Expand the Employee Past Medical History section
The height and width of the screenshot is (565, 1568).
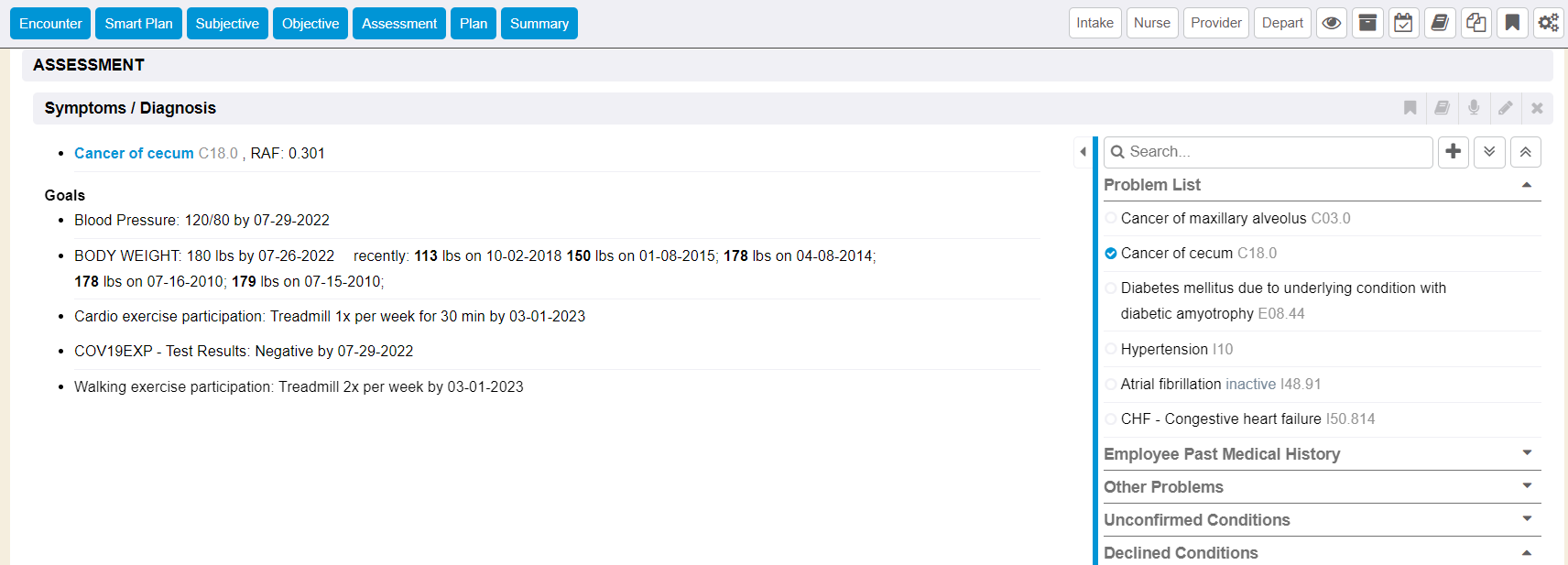[1527, 453]
